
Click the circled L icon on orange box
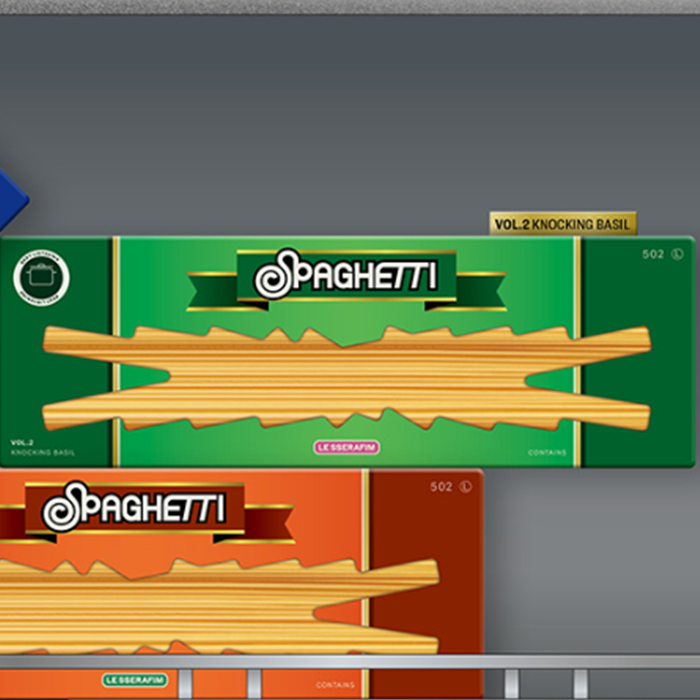click(465, 487)
